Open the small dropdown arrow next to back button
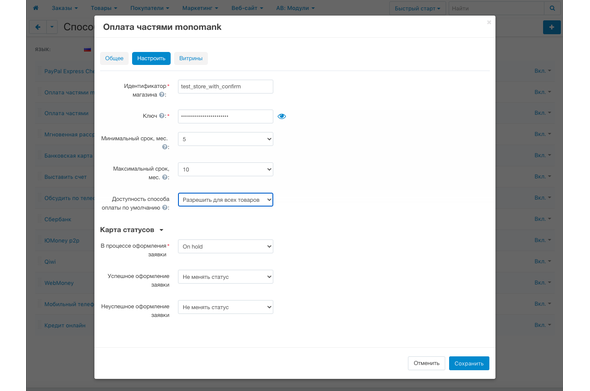Image resolution: width=590 pixels, height=391 pixels. 52,27
